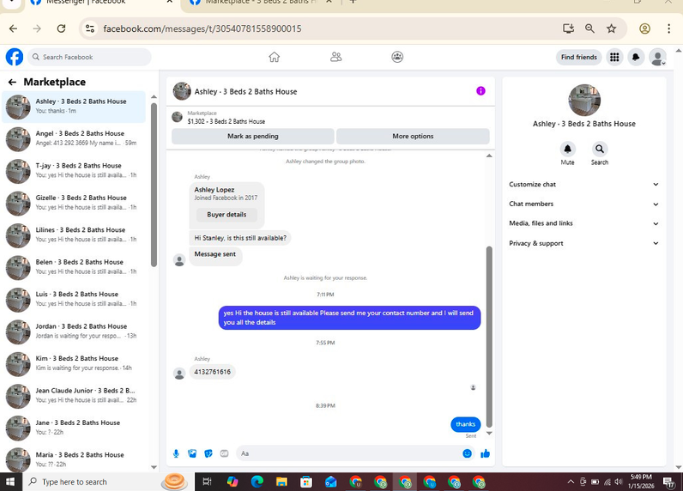Go back using the Marketplace back arrow
The height and width of the screenshot is (491, 683).
pos(12,82)
